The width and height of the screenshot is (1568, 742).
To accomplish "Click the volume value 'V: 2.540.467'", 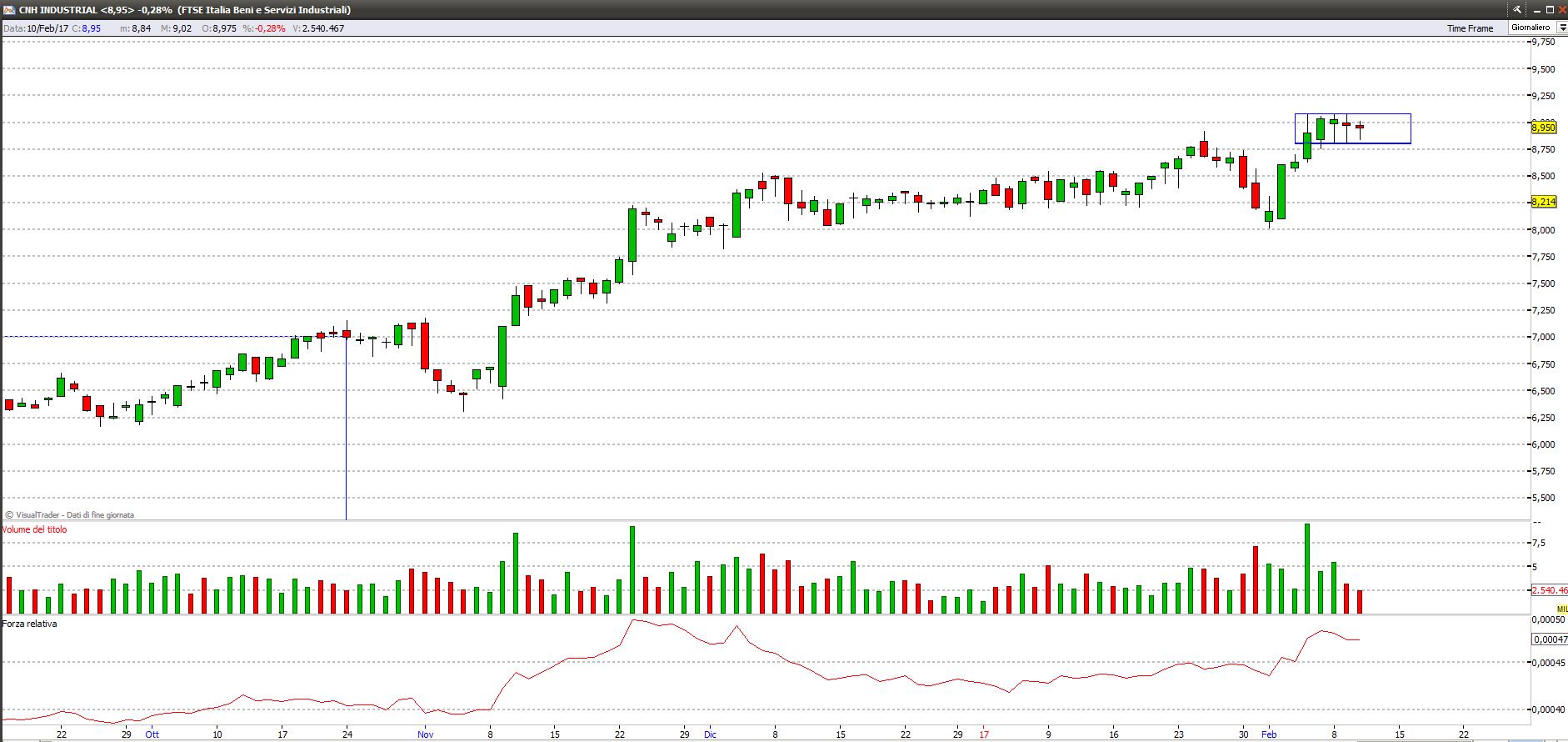I will 318,28.
